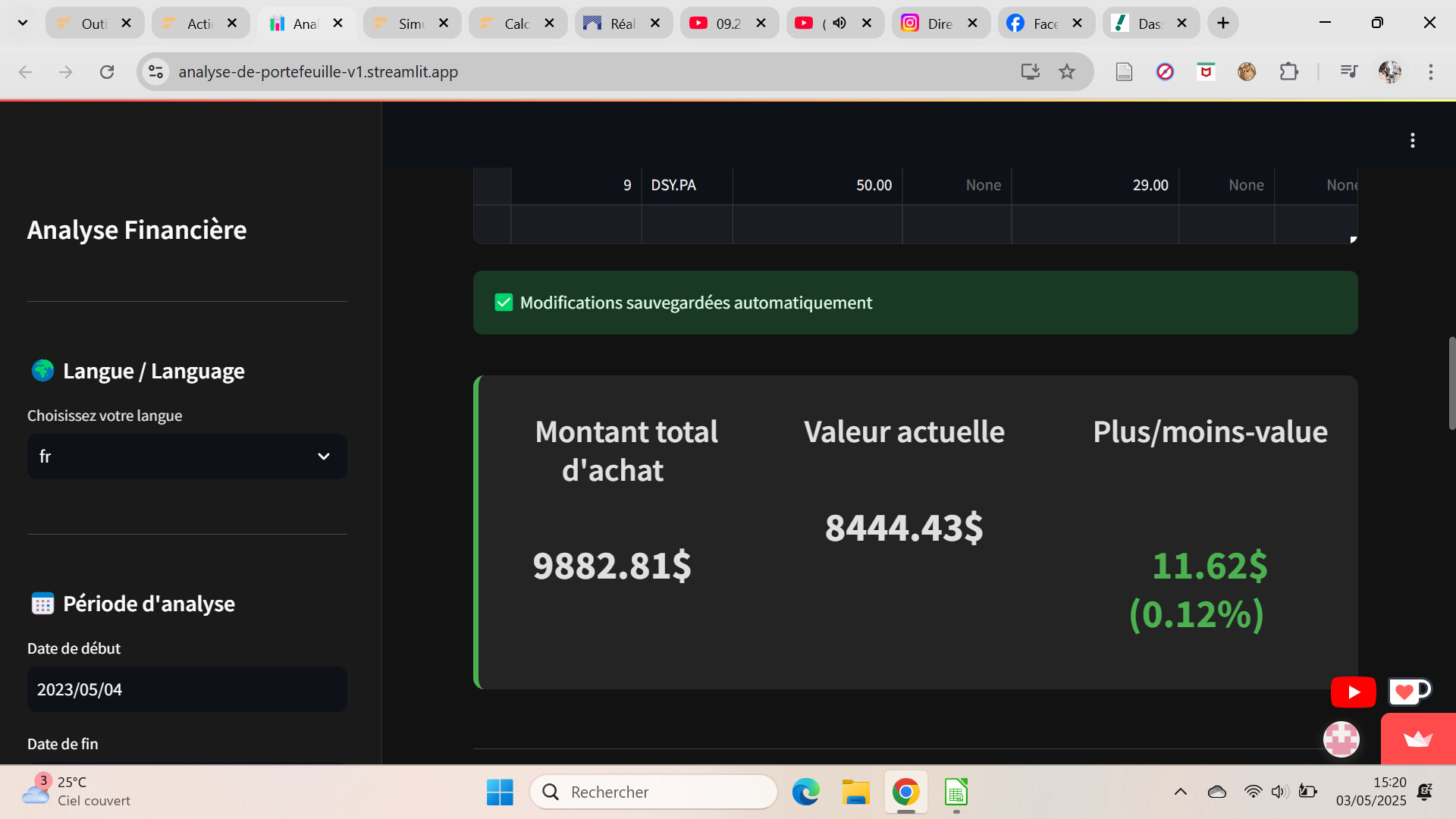This screenshot has height=819, width=1456.
Task: Reload the current page
Action: [107, 72]
